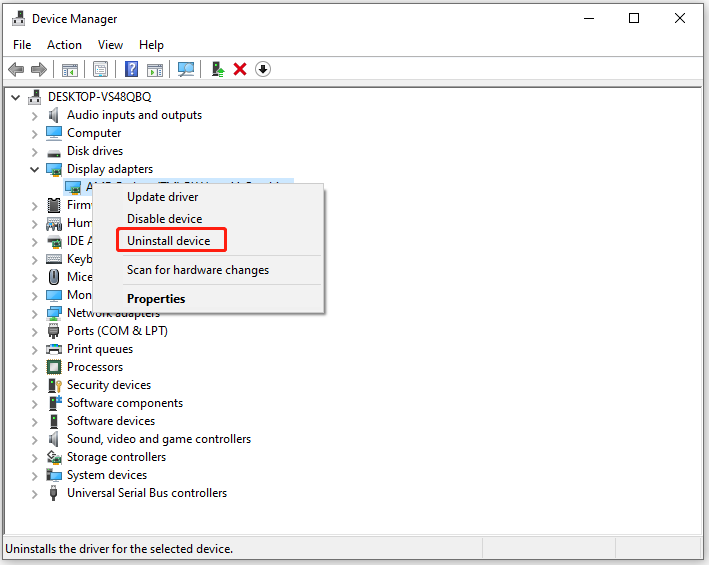
Task: Expand the Network adapters category
Action: click(34, 314)
